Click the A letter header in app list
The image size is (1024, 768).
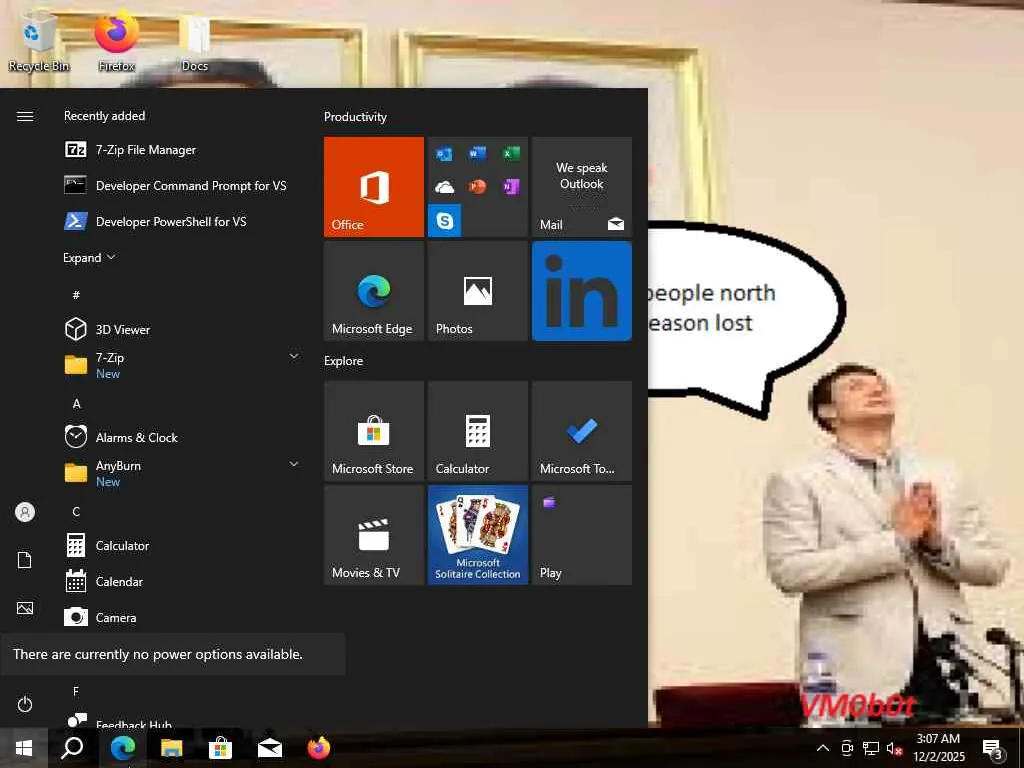coord(76,404)
